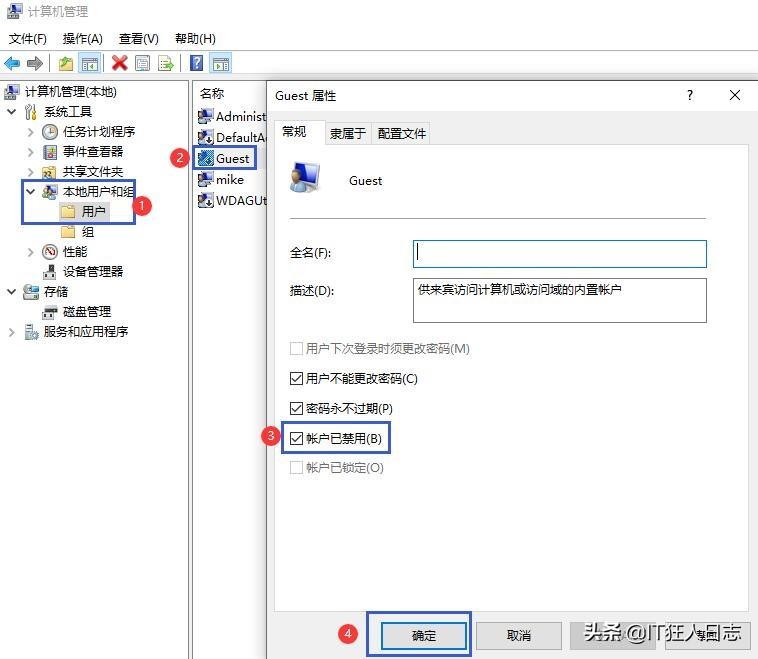Switch to the 配置文件 tab
This screenshot has height=659, width=758.
(x=401, y=133)
